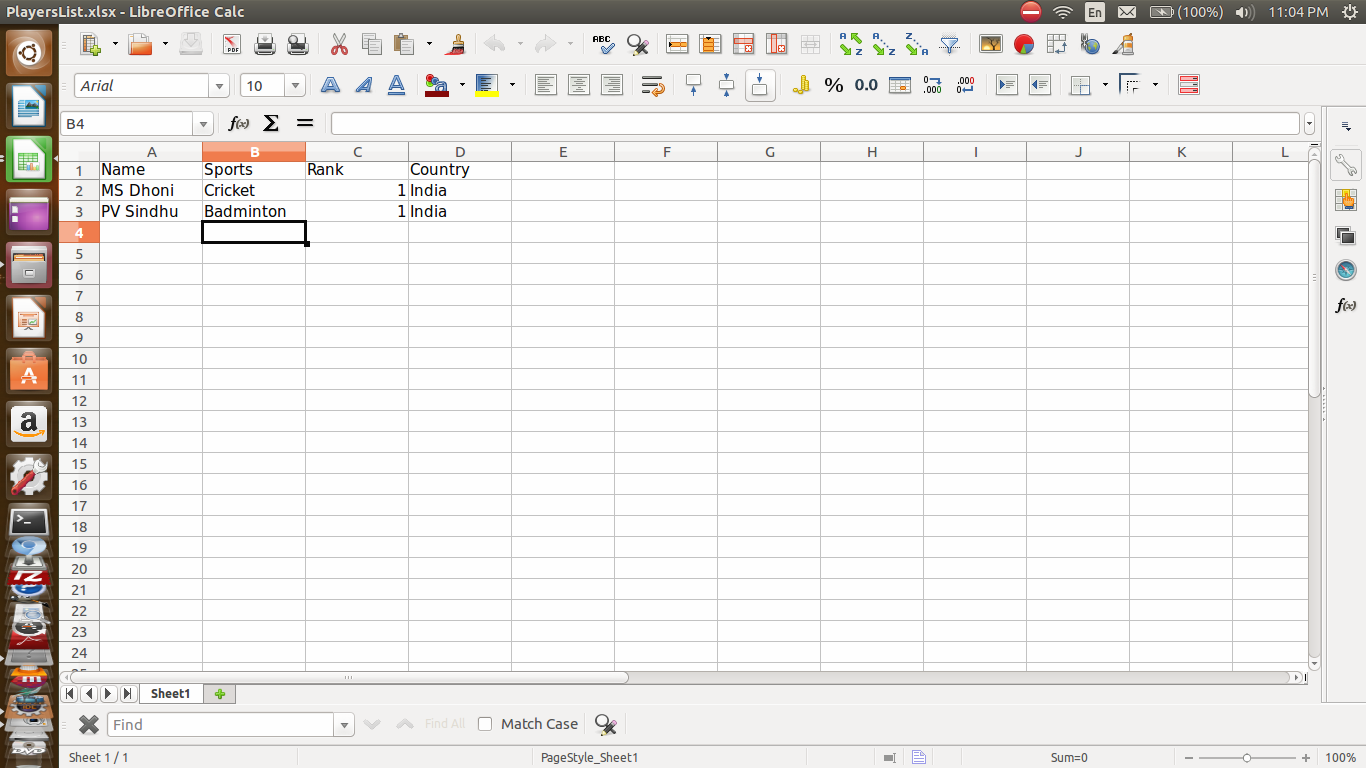1366x768 pixels.
Task: Open the Recent documents dropdown arrow
Action: pyautogui.click(x=165, y=44)
